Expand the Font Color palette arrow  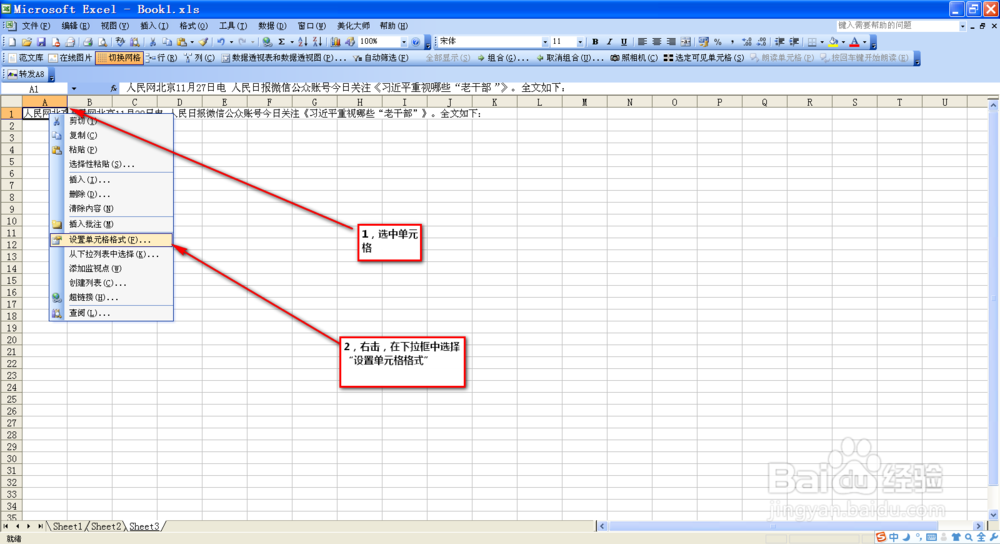coord(865,42)
